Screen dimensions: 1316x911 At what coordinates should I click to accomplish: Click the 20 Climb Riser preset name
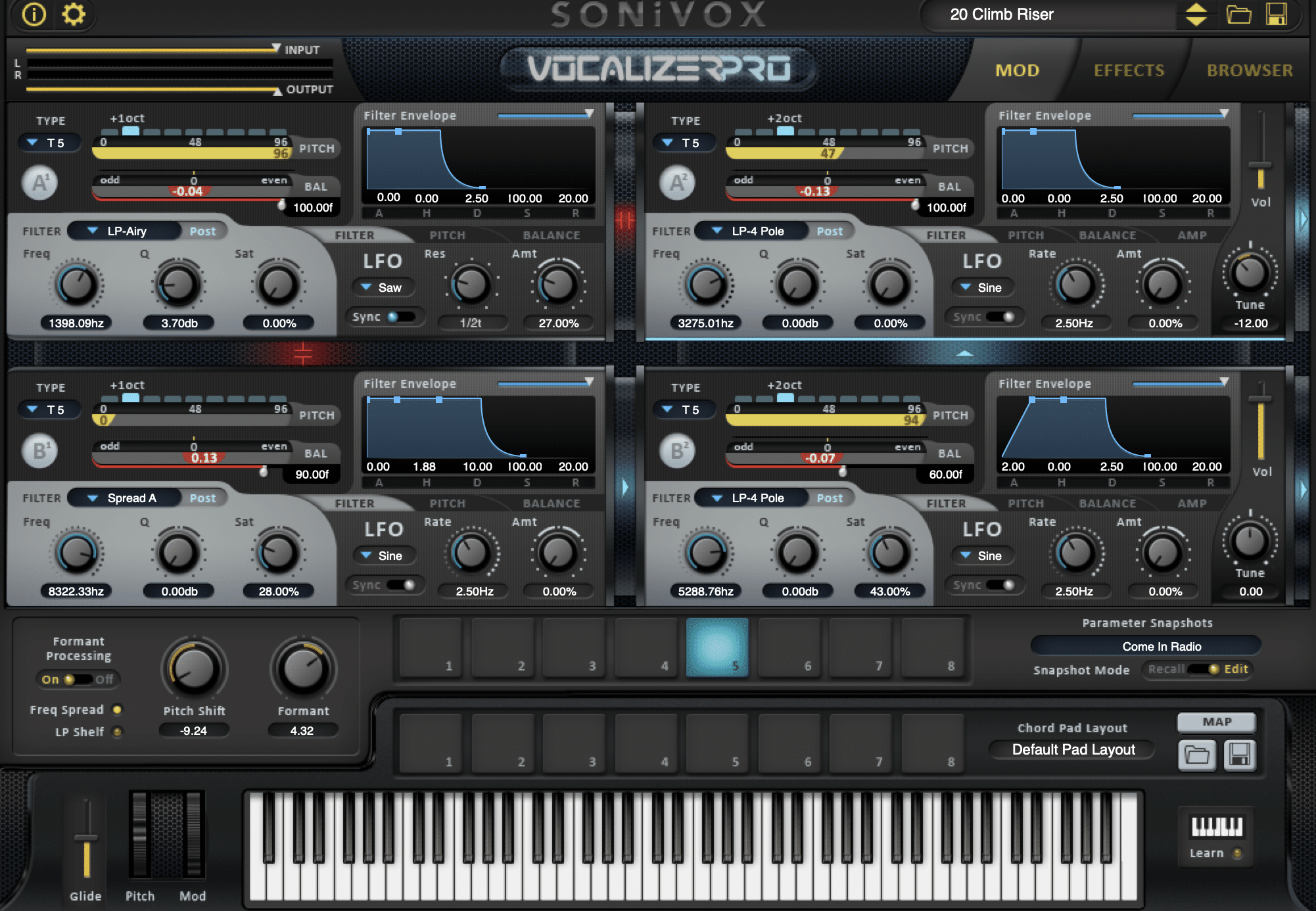(x=1001, y=14)
